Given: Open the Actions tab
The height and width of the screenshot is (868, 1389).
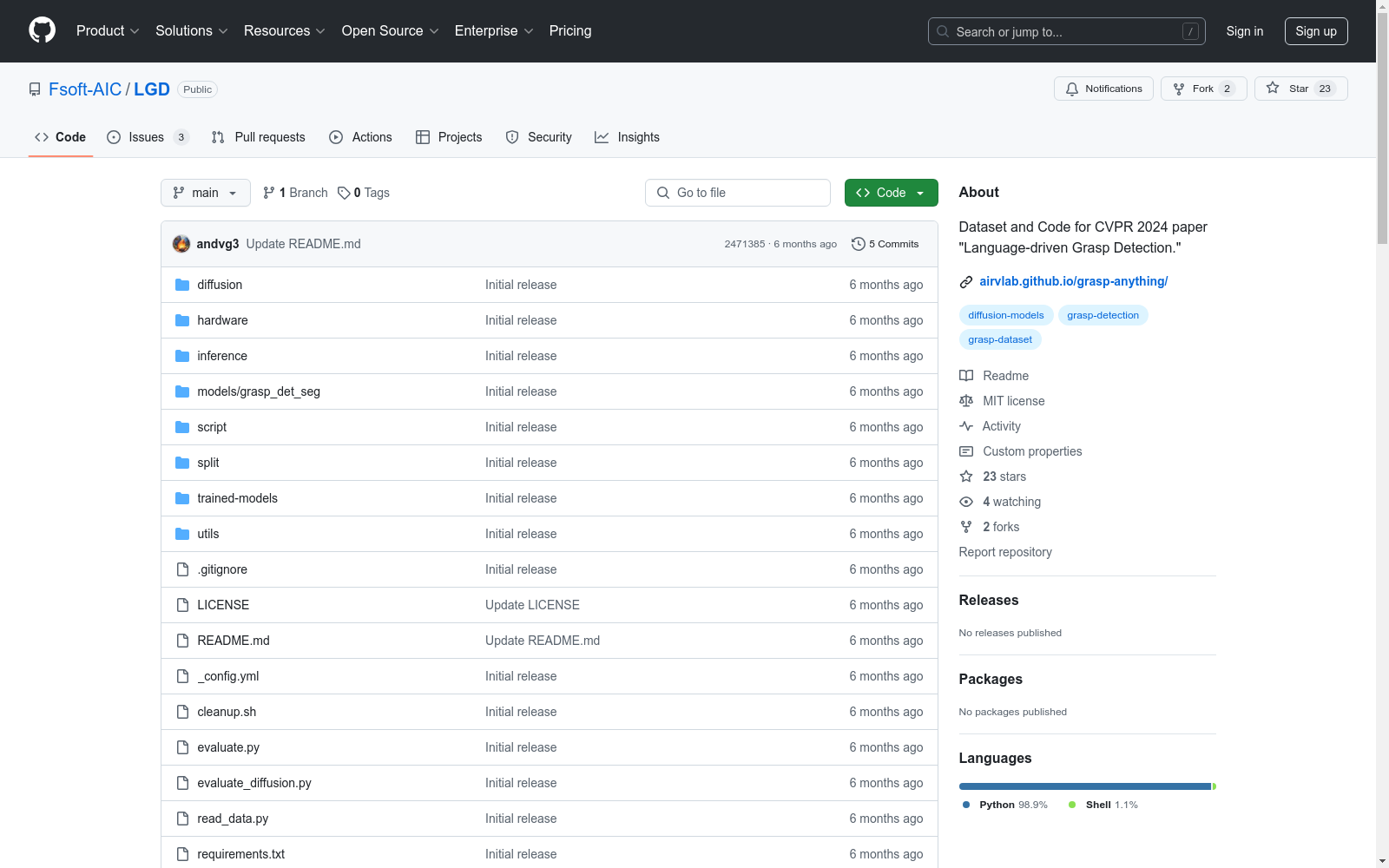Looking at the screenshot, I should point(360,137).
